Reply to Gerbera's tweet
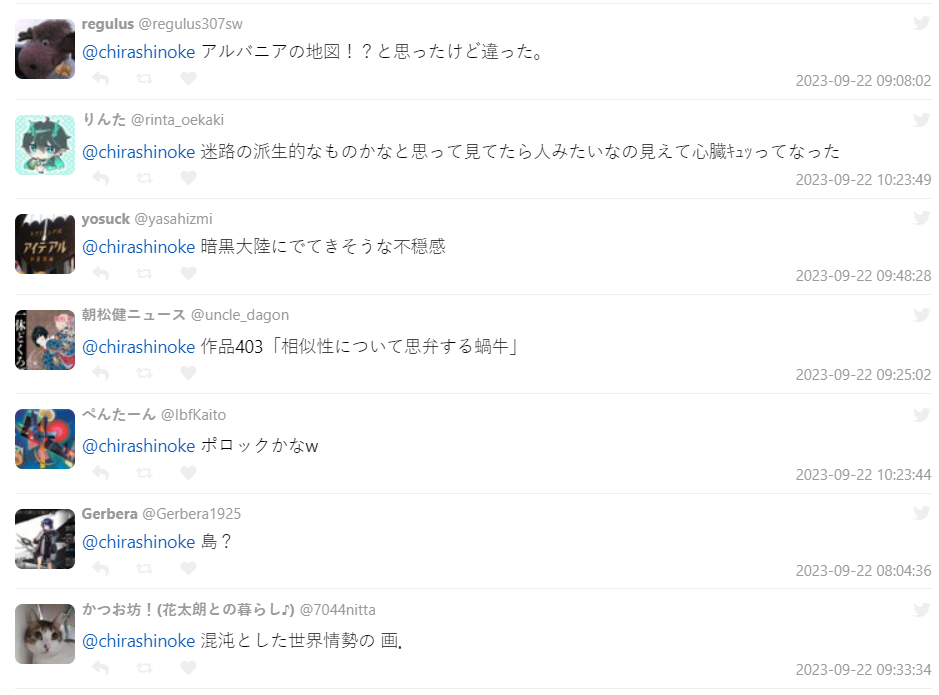939x695 pixels. (x=101, y=569)
